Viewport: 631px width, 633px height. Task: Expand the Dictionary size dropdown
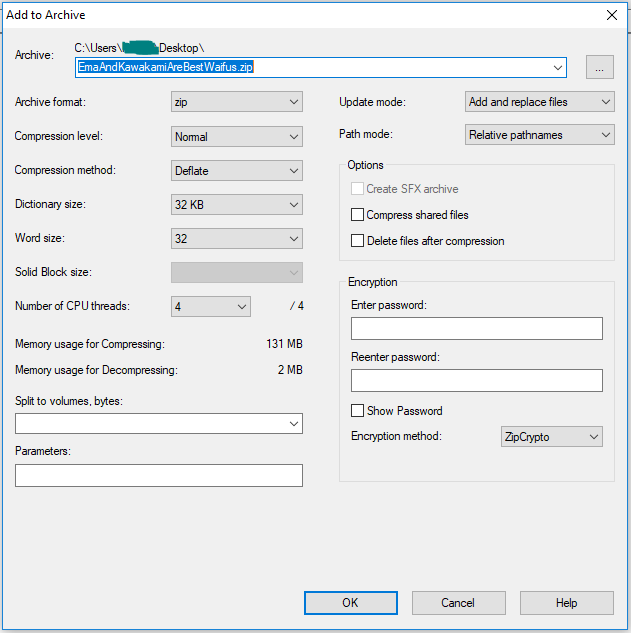[x=237, y=204]
